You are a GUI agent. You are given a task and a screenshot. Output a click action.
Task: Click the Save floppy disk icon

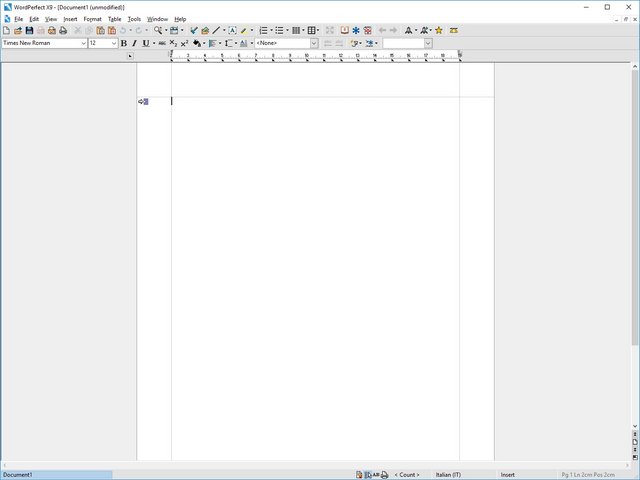point(29,31)
